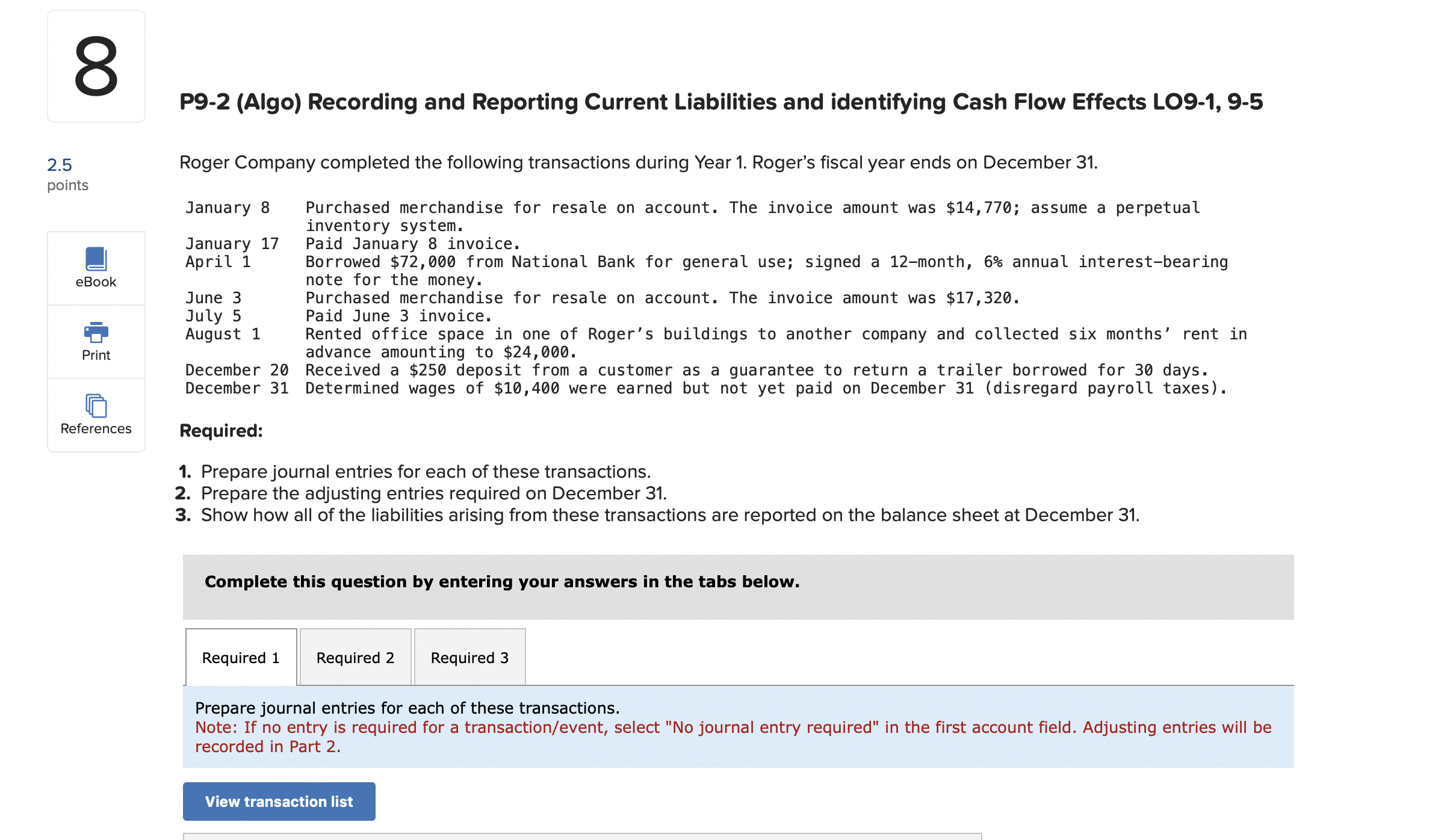Open the Required 3 tab
Screen dimensions: 1447x840
point(469,657)
